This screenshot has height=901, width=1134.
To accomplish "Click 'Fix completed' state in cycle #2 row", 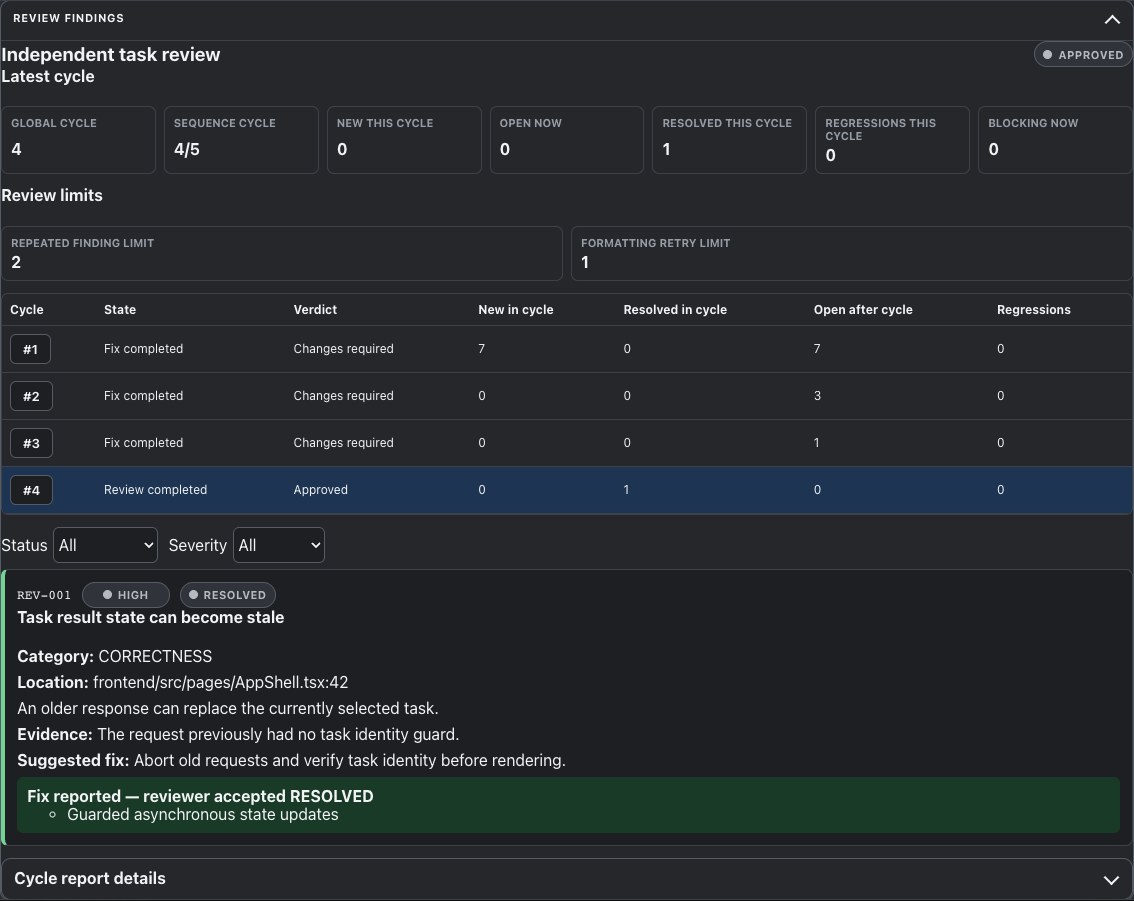I will (x=143, y=396).
